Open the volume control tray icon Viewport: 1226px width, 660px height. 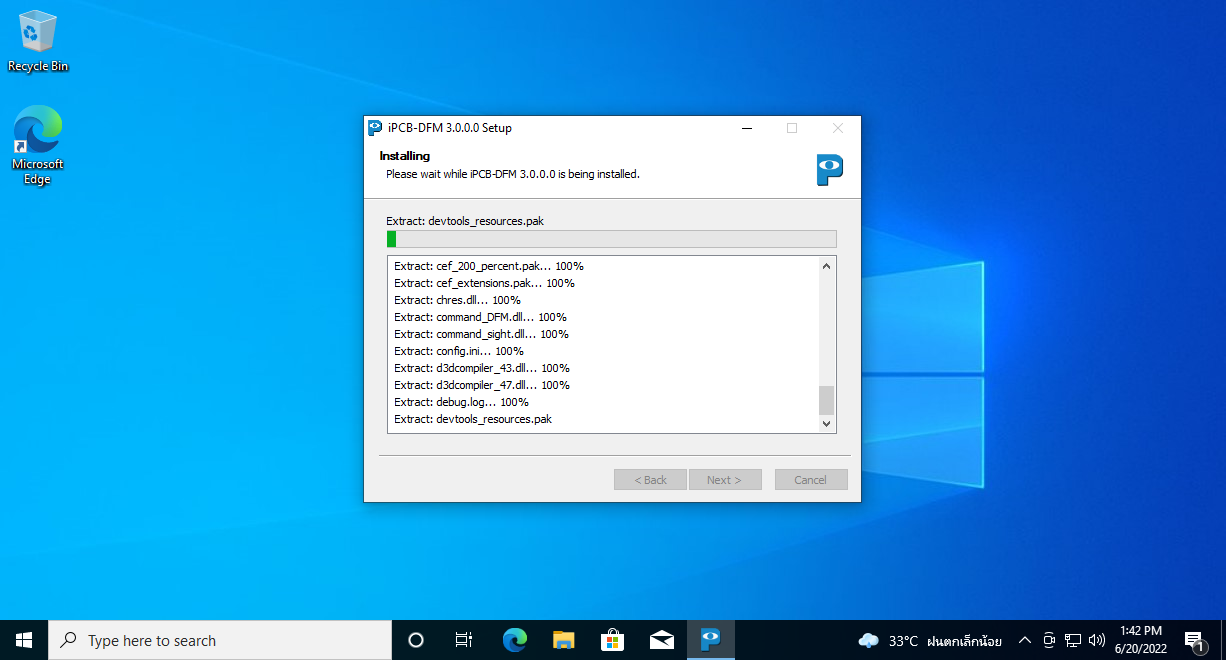click(1097, 640)
